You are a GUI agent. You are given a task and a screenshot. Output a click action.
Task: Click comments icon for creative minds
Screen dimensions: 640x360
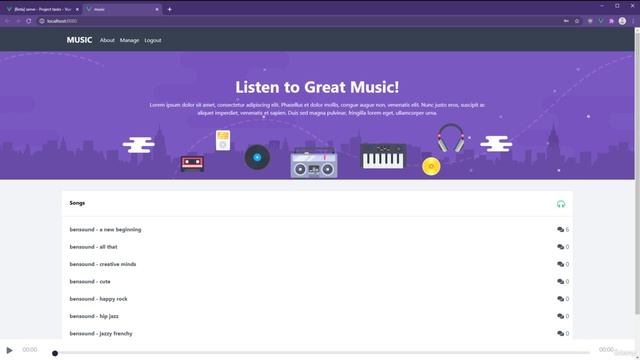point(560,264)
